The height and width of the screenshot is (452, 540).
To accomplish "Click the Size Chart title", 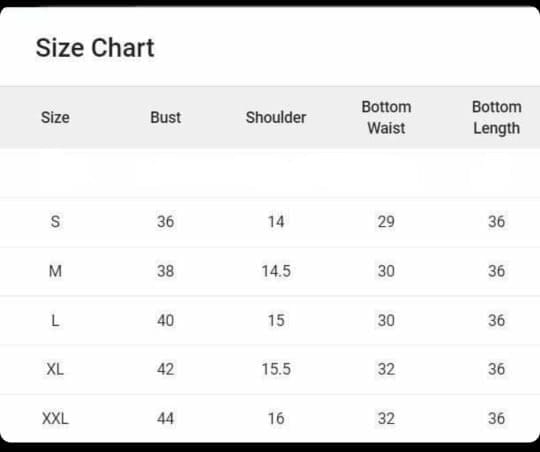I will [x=95, y=48].
